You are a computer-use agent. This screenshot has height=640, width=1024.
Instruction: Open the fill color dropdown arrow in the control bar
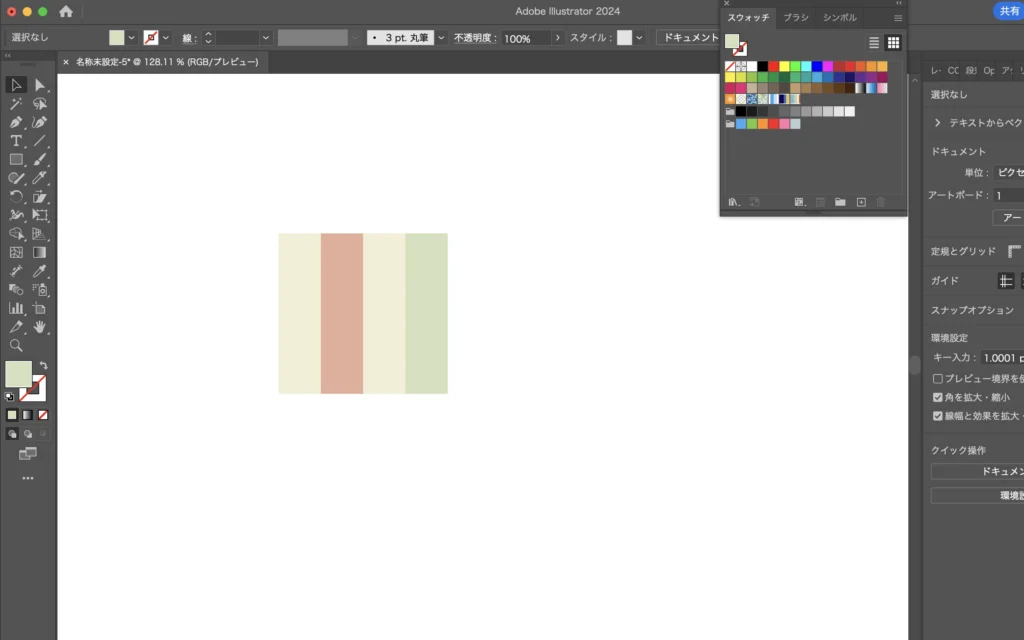point(132,38)
